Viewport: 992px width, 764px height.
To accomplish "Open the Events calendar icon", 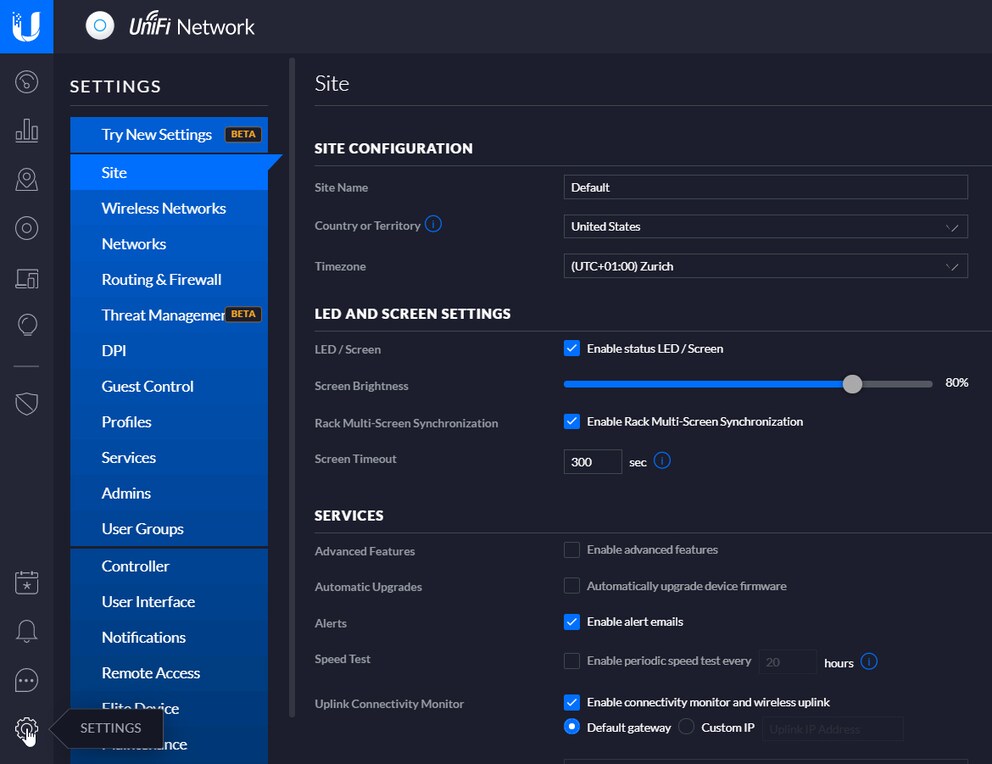I will (27, 582).
